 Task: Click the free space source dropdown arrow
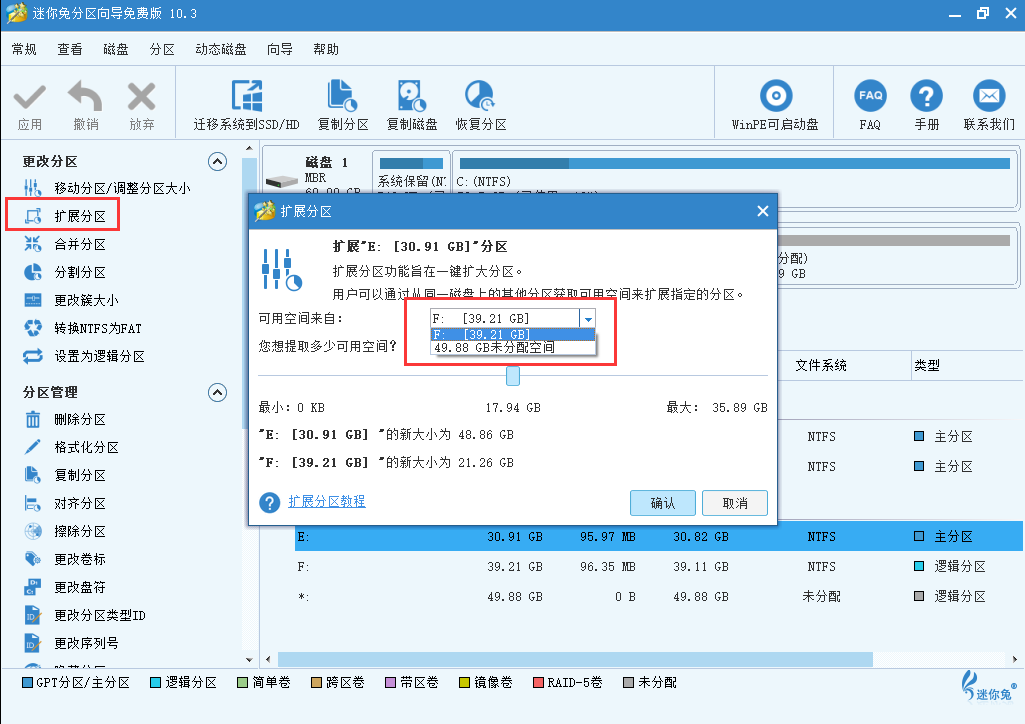click(x=588, y=318)
